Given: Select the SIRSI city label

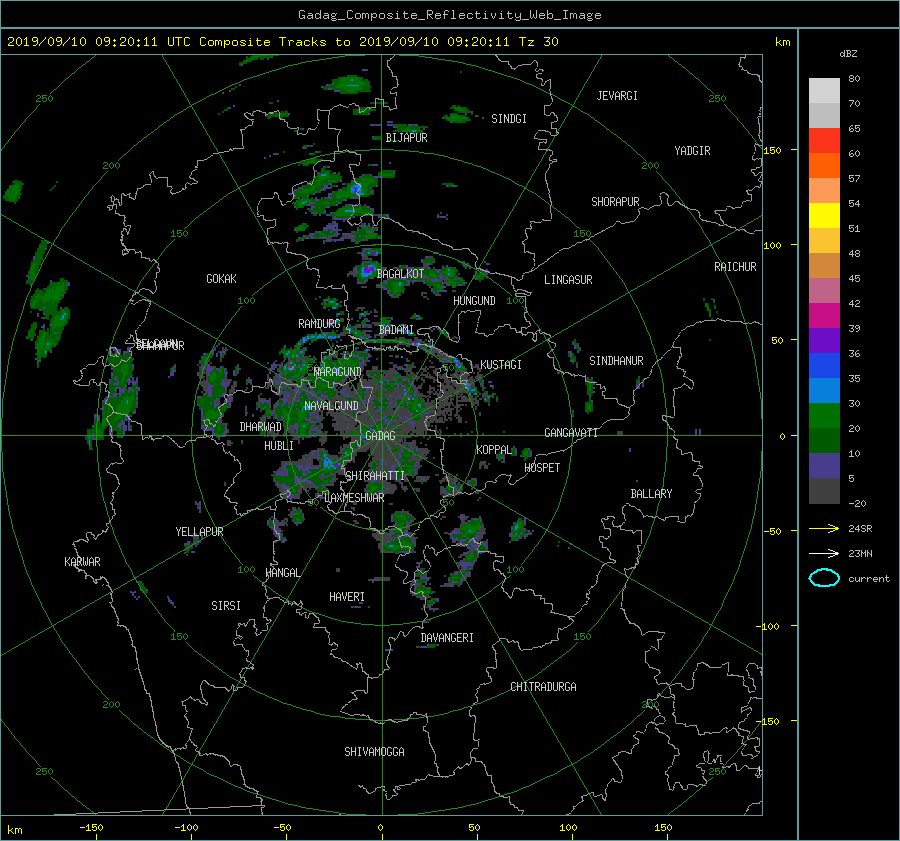Looking at the screenshot, I should (226, 606).
